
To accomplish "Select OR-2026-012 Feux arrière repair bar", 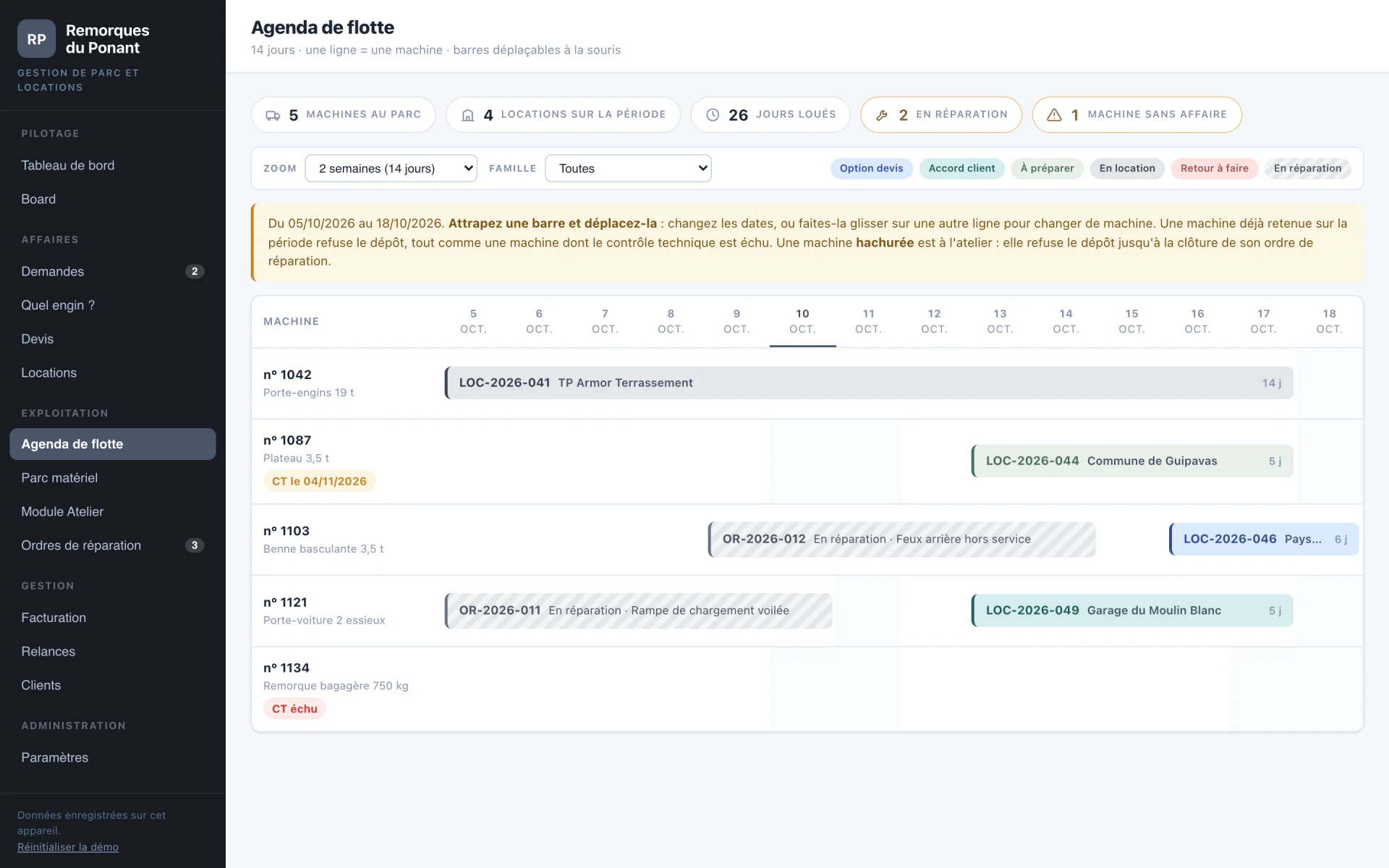I will point(901,539).
